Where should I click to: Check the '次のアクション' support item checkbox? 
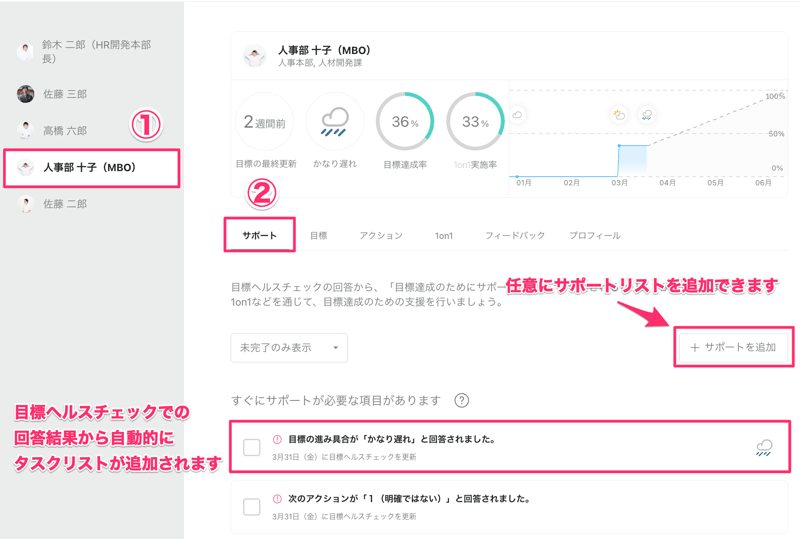pos(252,507)
